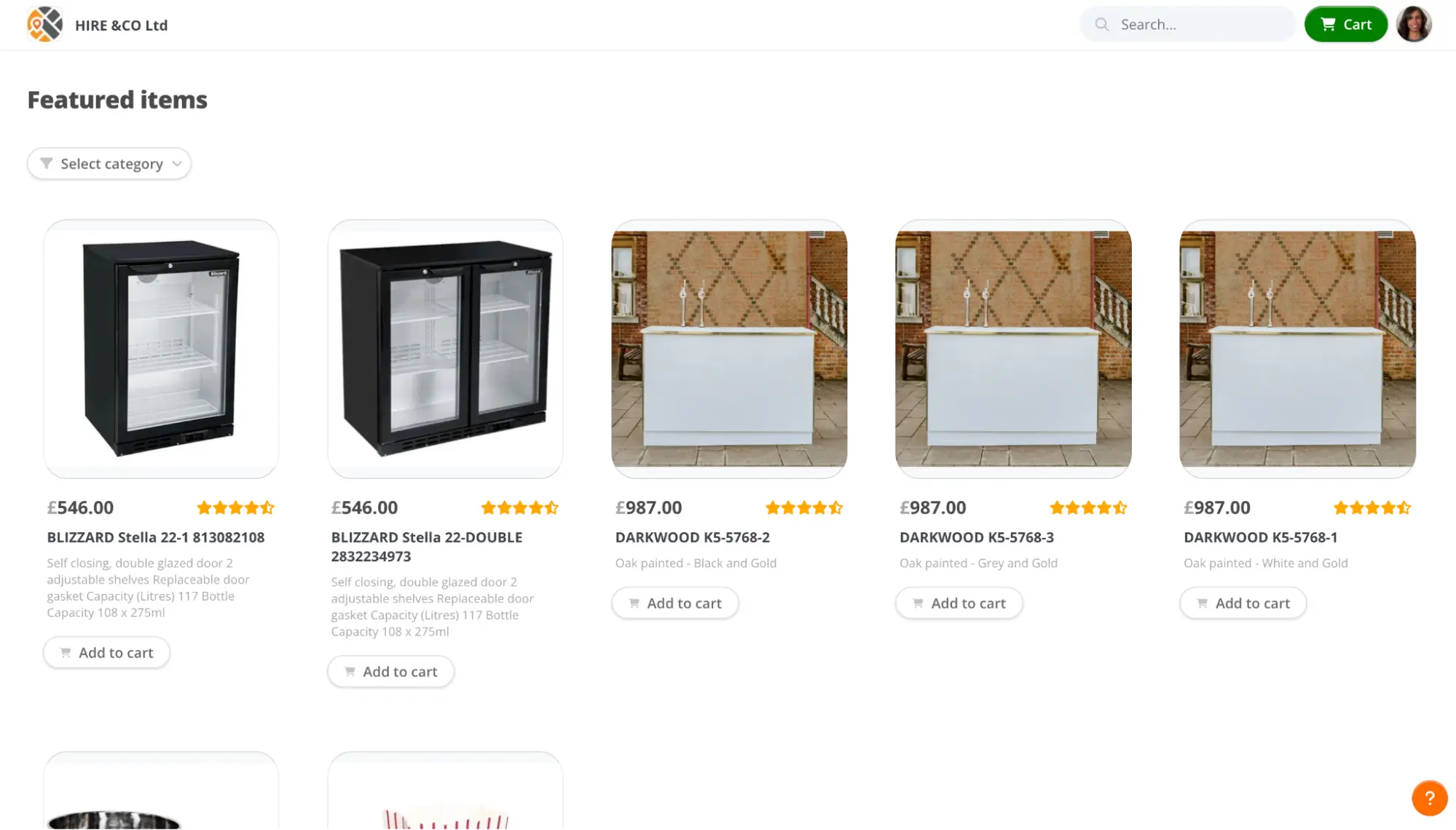Click star rating of DARKWOOD K5-5768-2
This screenshot has height=830, width=1456.
804,507
